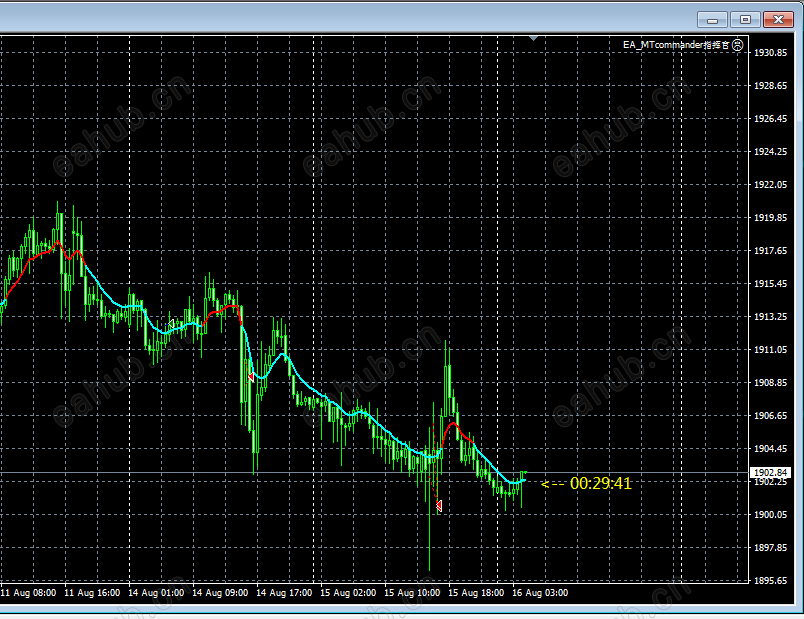Minimize the chart window
This screenshot has height=619, width=804.
coord(712,20)
